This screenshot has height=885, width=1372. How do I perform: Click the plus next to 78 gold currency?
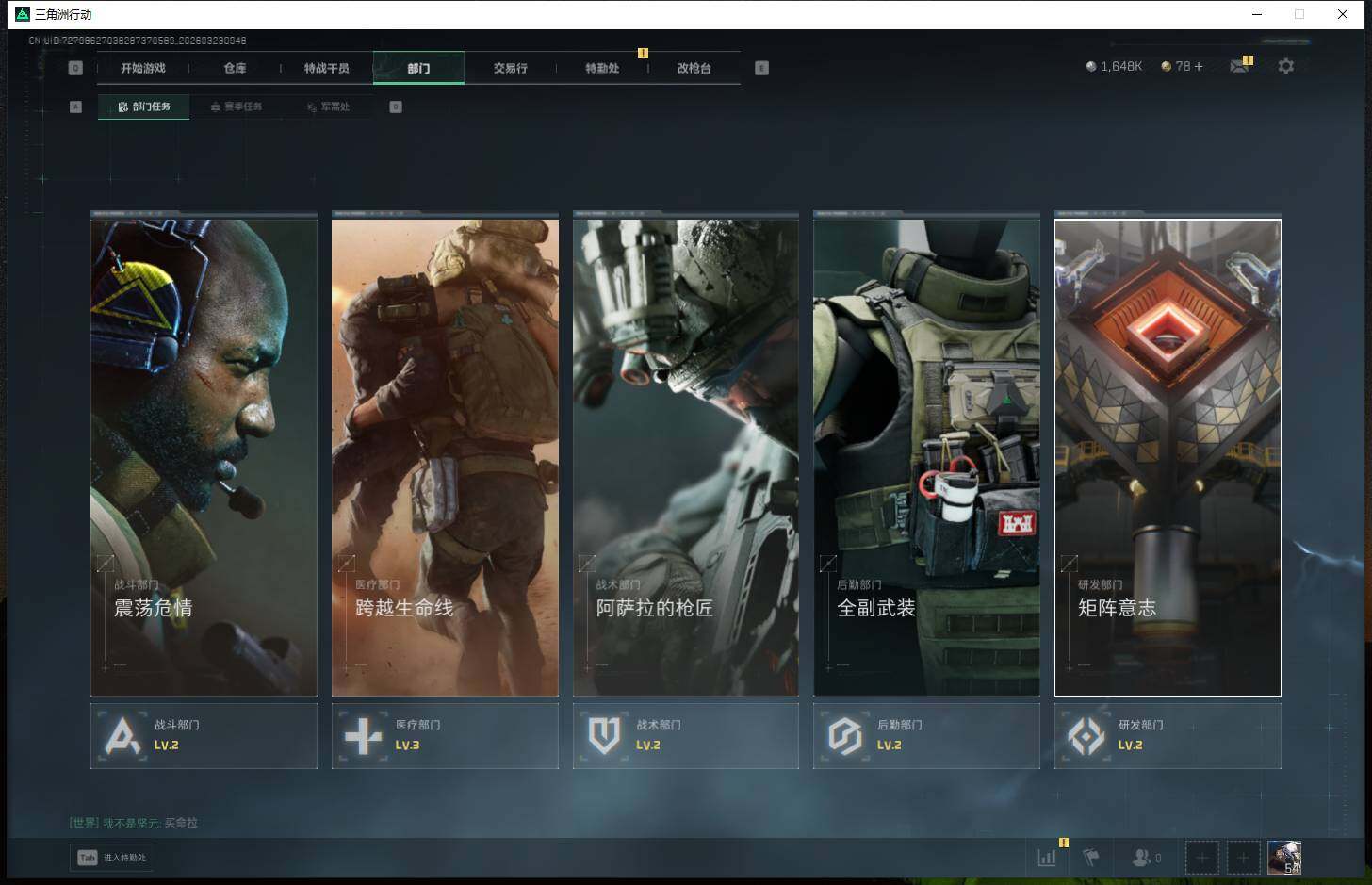point(1199,66)
